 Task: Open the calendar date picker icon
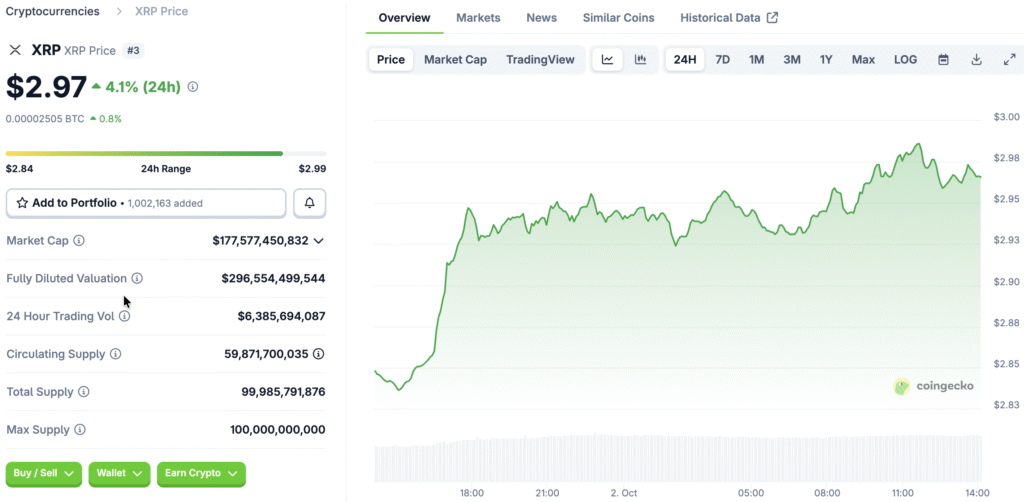point(943,60)
